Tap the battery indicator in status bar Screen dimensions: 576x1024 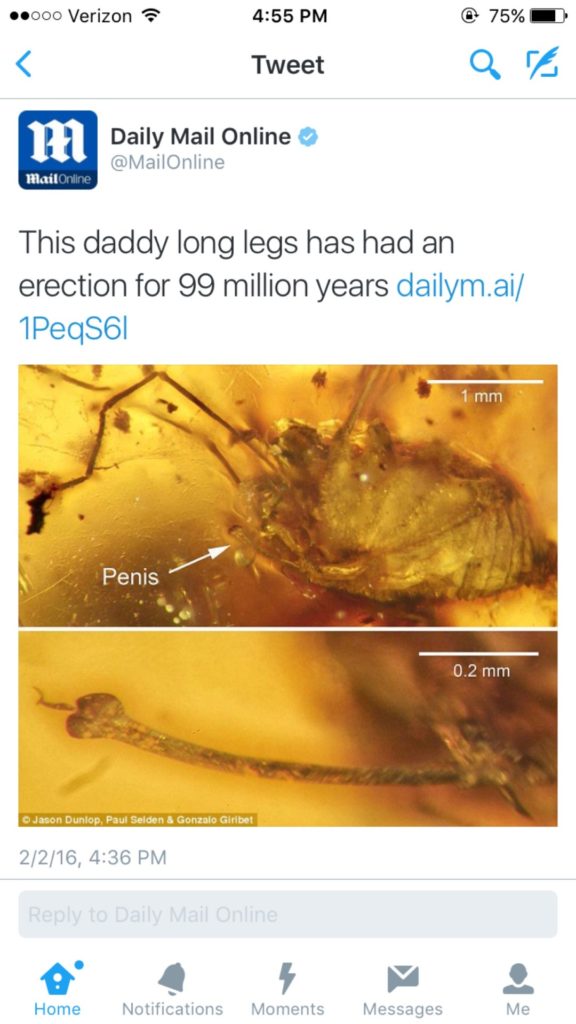pyautogui.click(x=548, y=16)
